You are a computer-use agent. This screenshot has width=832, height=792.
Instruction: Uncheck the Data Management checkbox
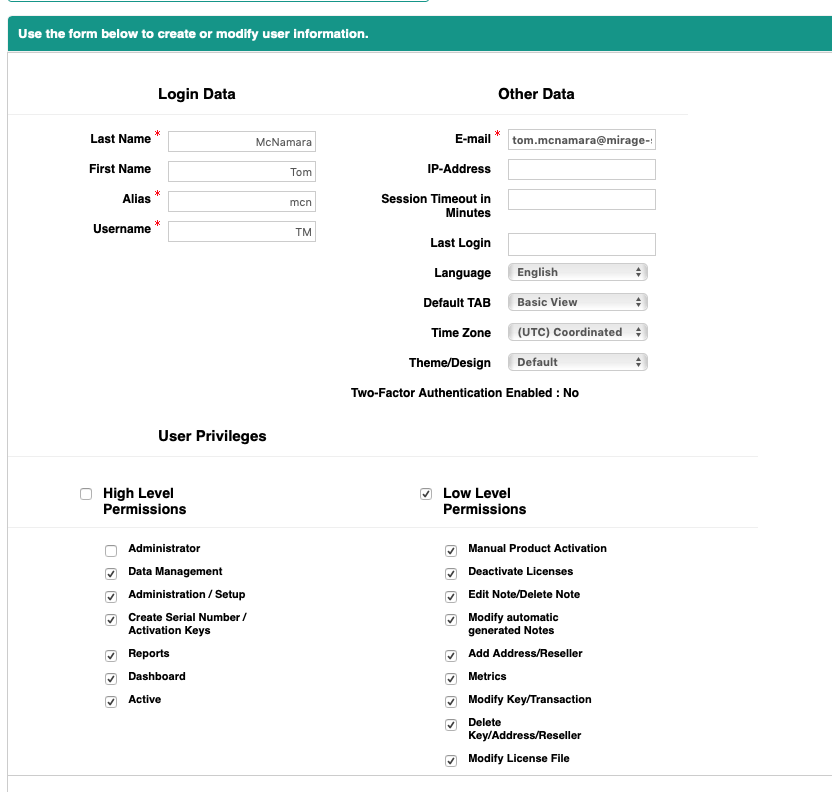[111, 573]
